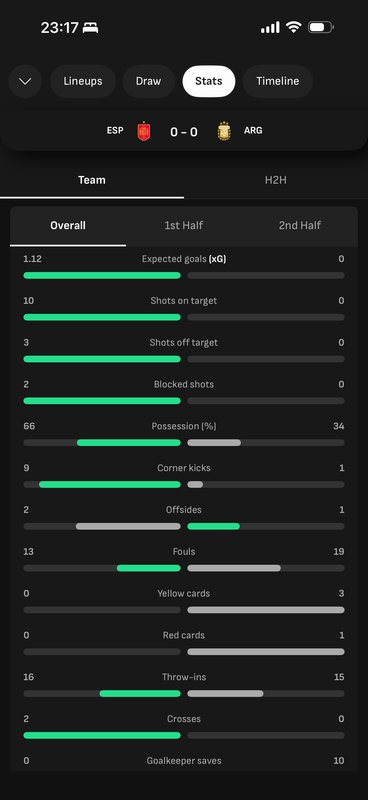Screen dimensions: 368x800
Task: Tap the battery indicator icon
Action: coord(321,27)
